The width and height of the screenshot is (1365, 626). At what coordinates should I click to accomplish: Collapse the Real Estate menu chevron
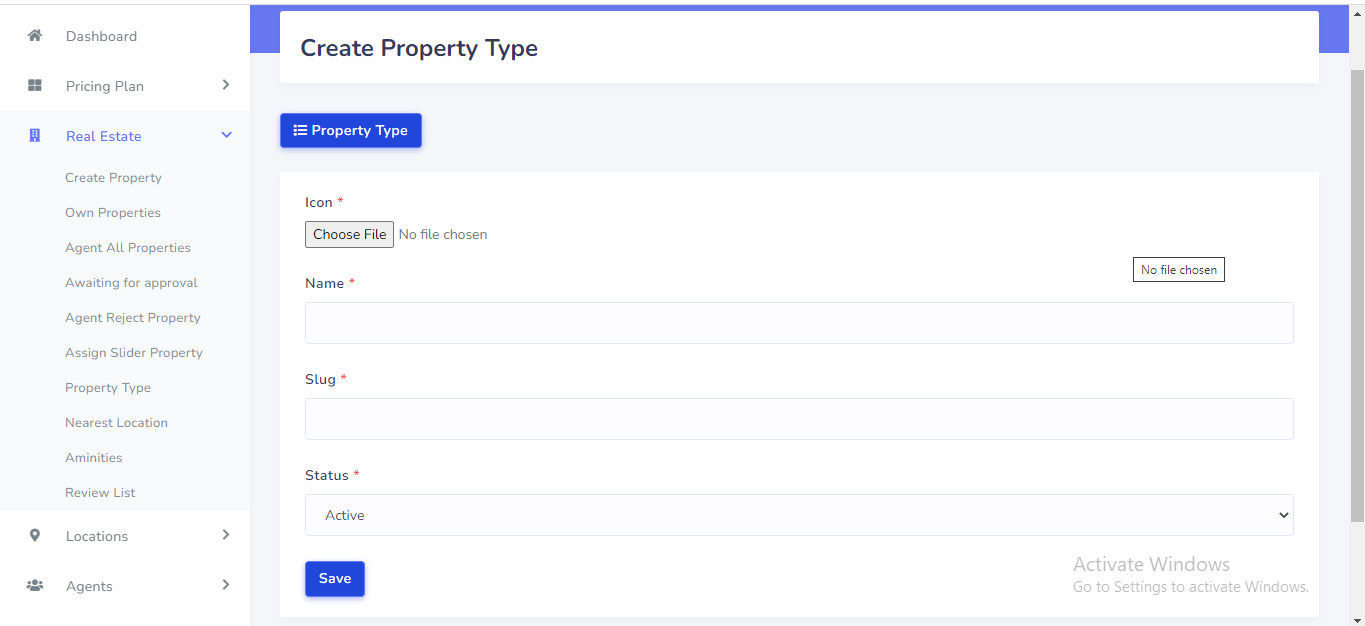pyautogui.click(x=226, y=135)
